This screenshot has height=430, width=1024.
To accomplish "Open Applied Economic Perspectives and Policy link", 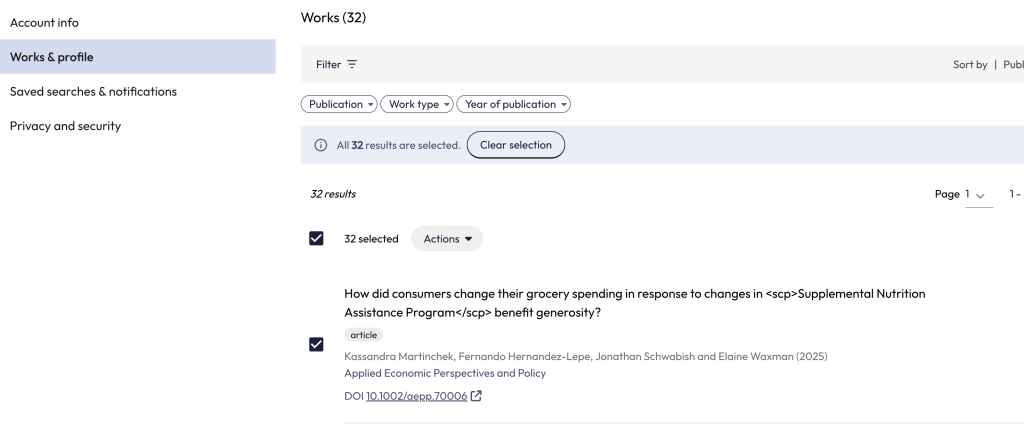I will pyautogui.click(x=445, y=373).
